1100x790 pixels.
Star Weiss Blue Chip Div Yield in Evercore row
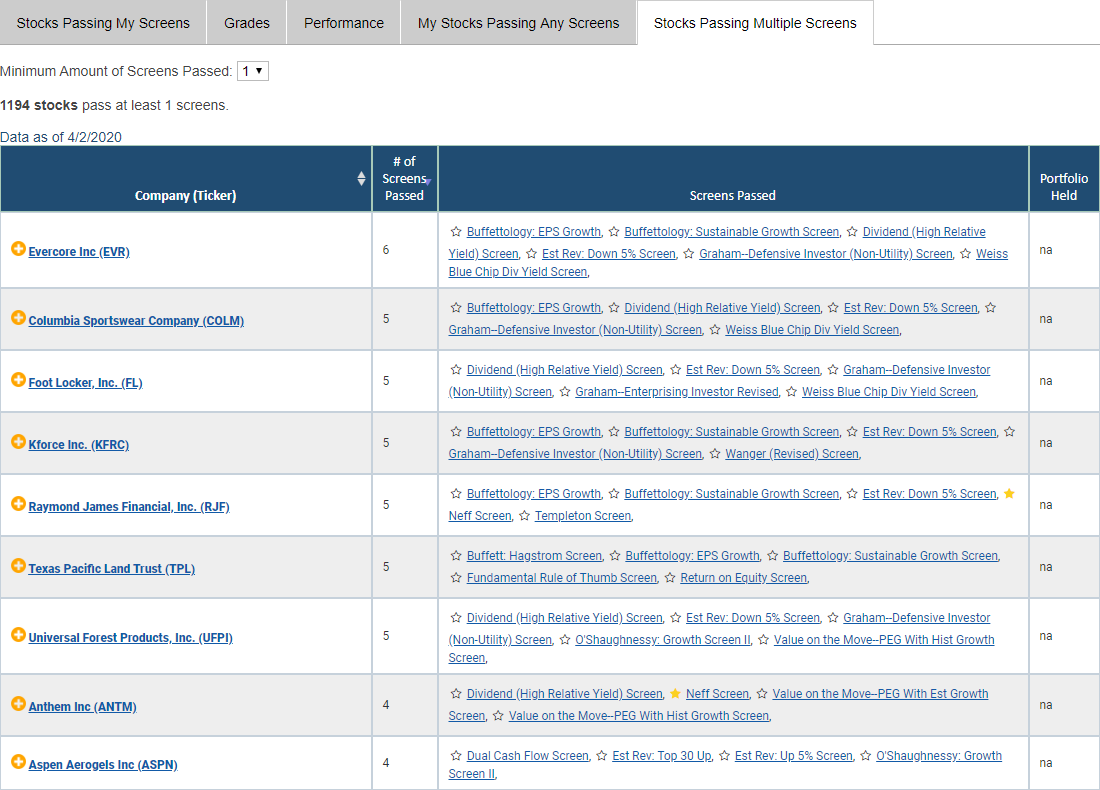coord(965,254)
